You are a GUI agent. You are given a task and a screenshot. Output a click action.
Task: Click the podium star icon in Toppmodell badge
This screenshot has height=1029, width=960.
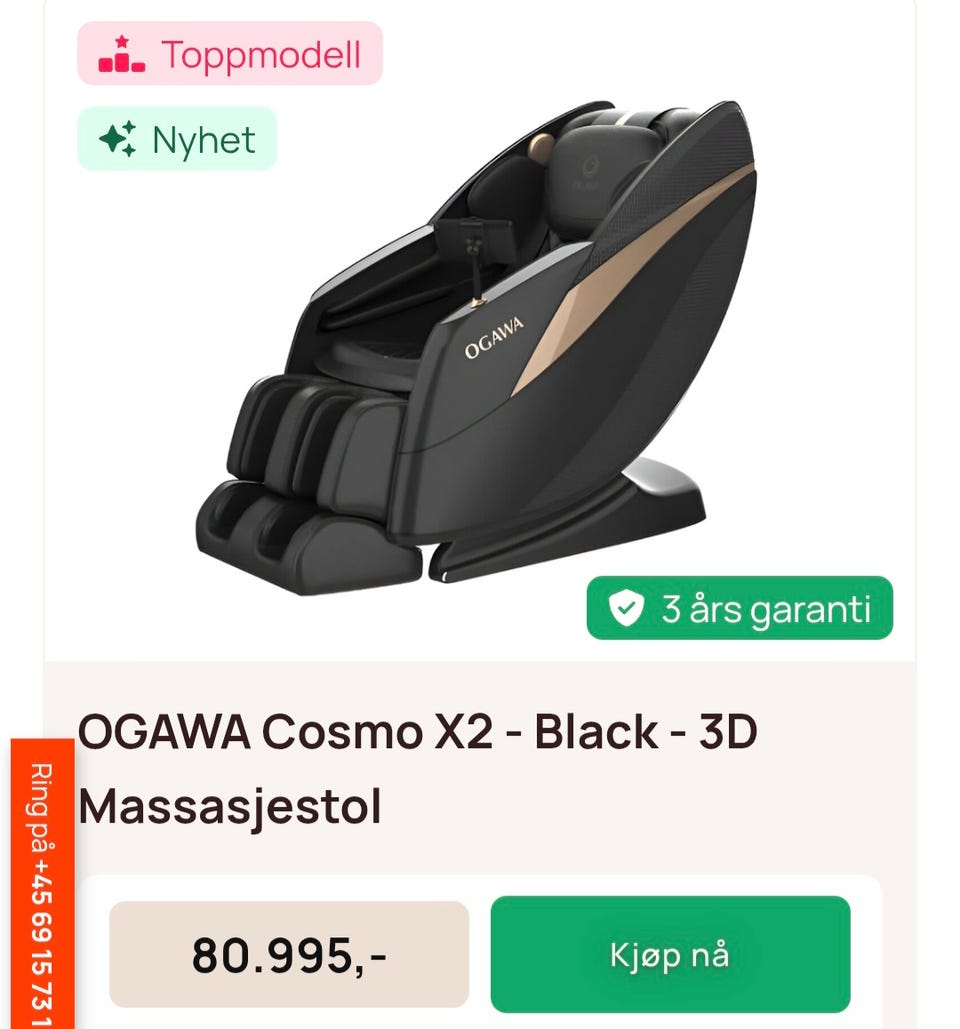point(121,54)
